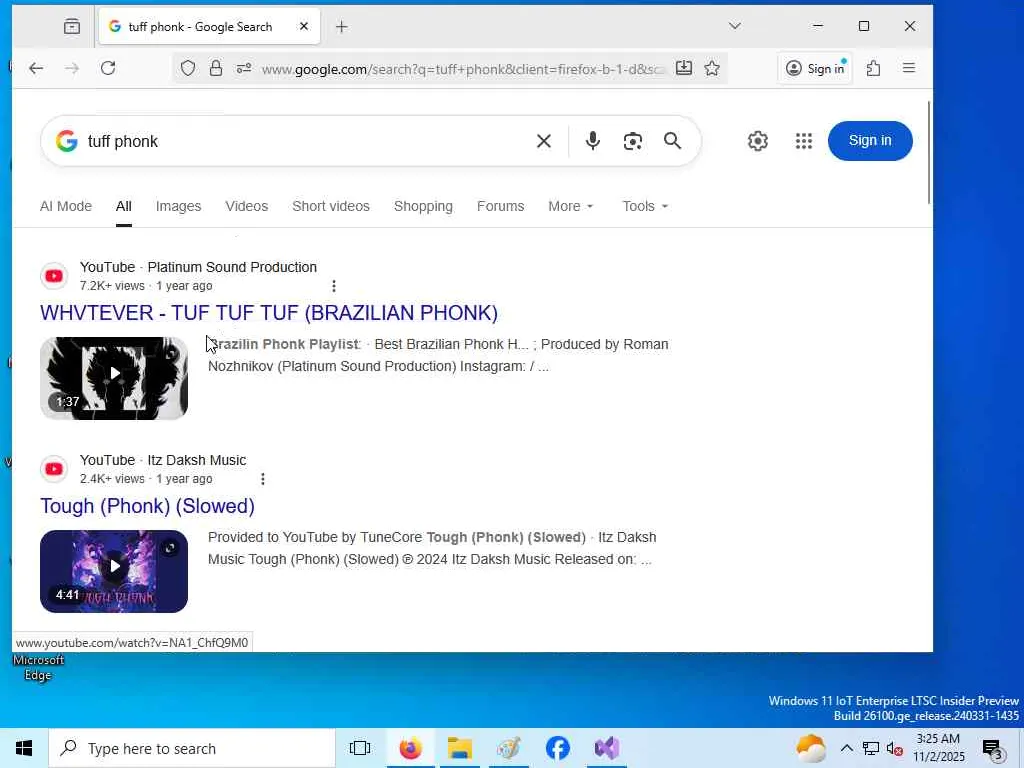This screenshot has height=768, width=1024.
Task: Select the All results tab
Action: 123,206
